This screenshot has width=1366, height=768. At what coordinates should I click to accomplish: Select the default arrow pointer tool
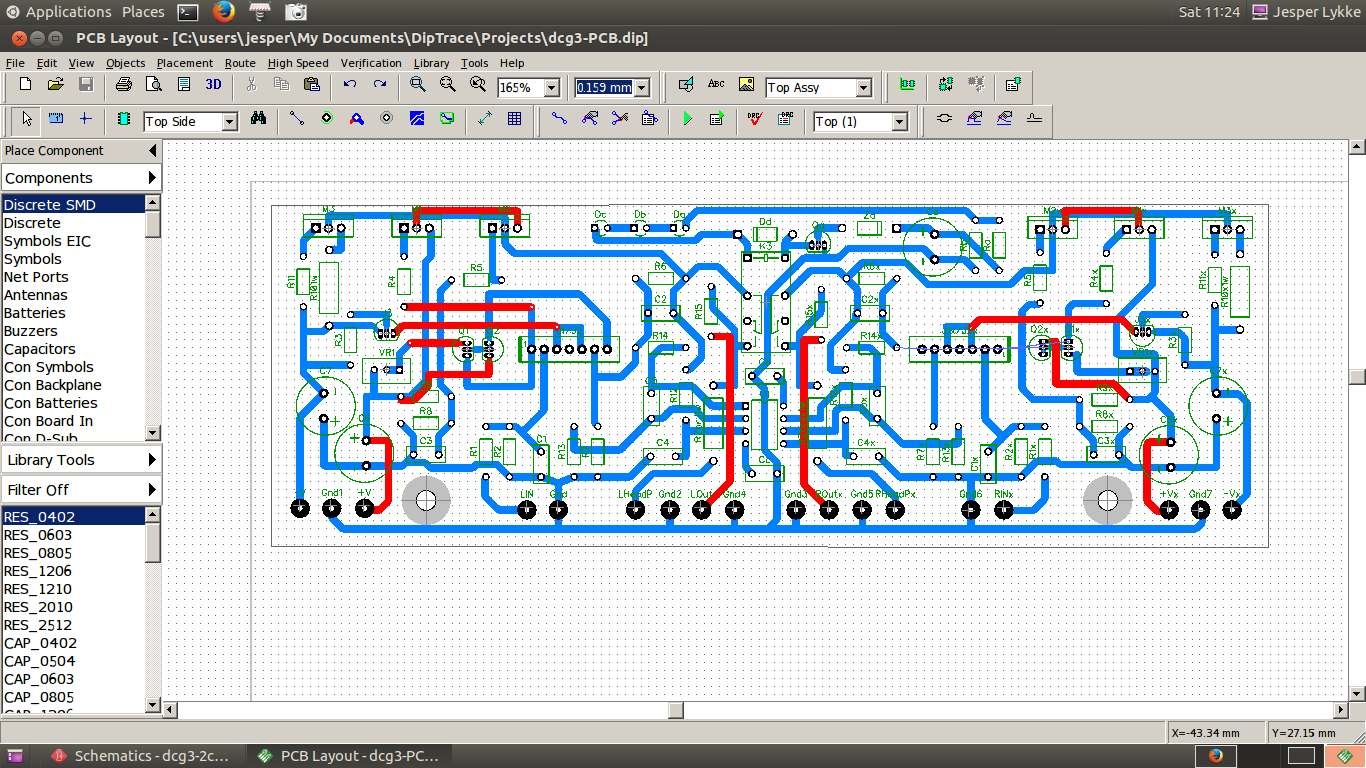tap(27, 119)
